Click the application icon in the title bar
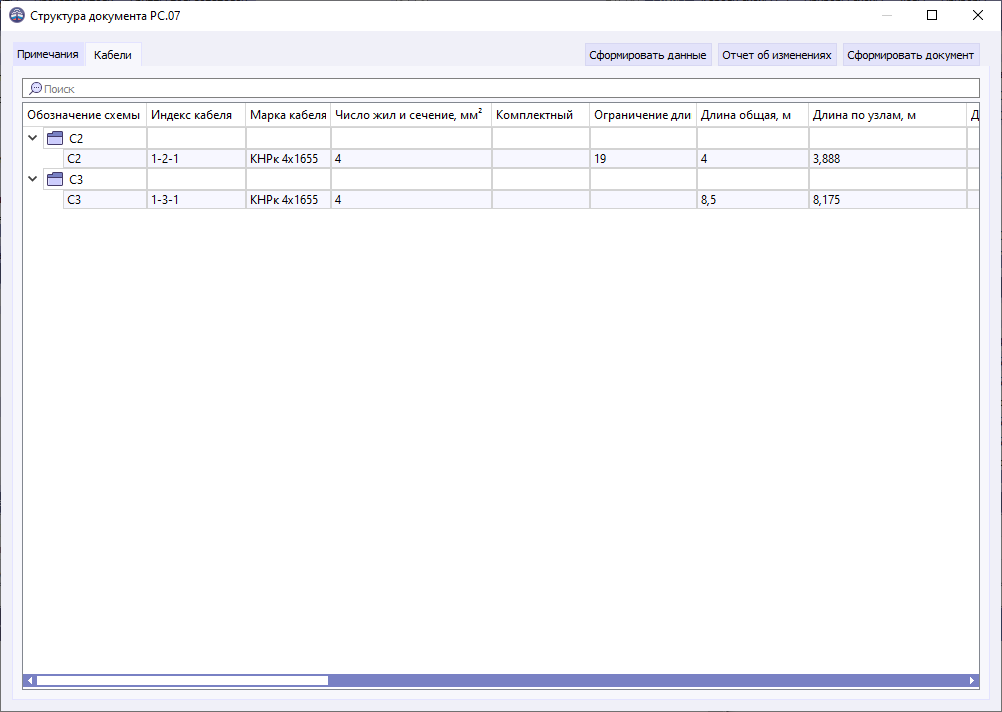Image resolution: width=1002 pixels, height=712 pixels. 18,15
